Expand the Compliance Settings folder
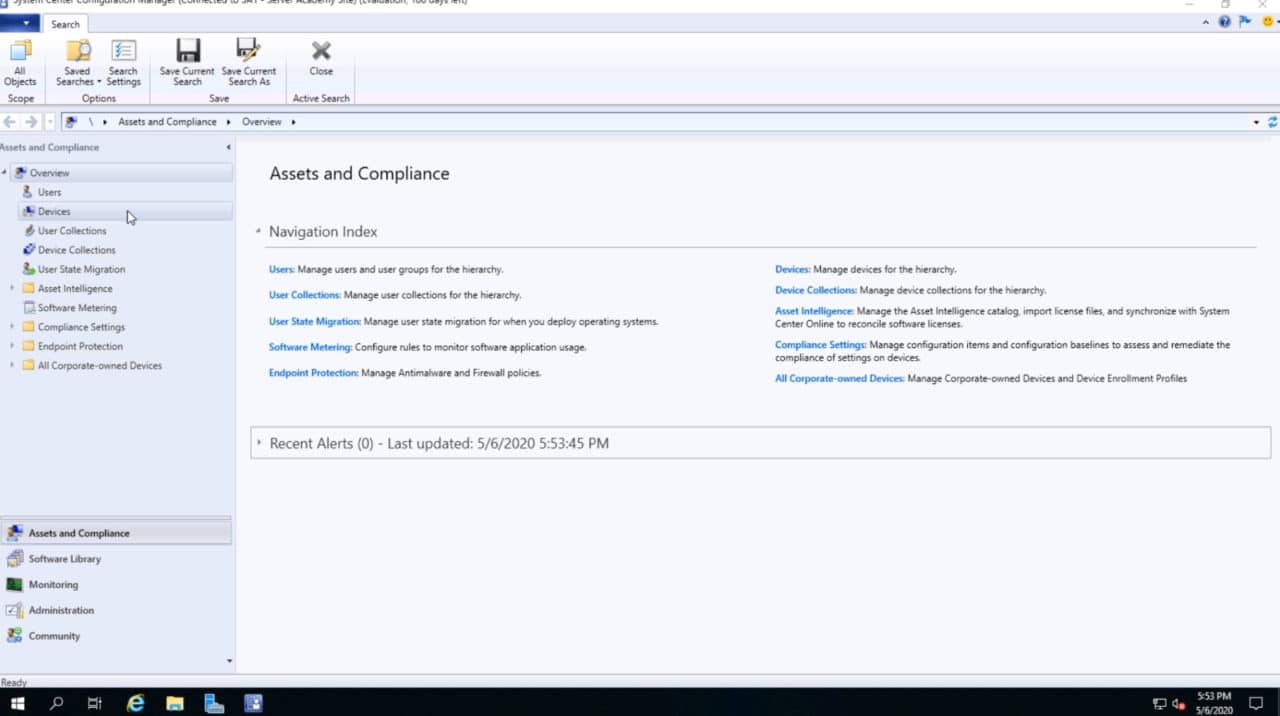This screenshot has width=1280, height=716. (12, 327)
